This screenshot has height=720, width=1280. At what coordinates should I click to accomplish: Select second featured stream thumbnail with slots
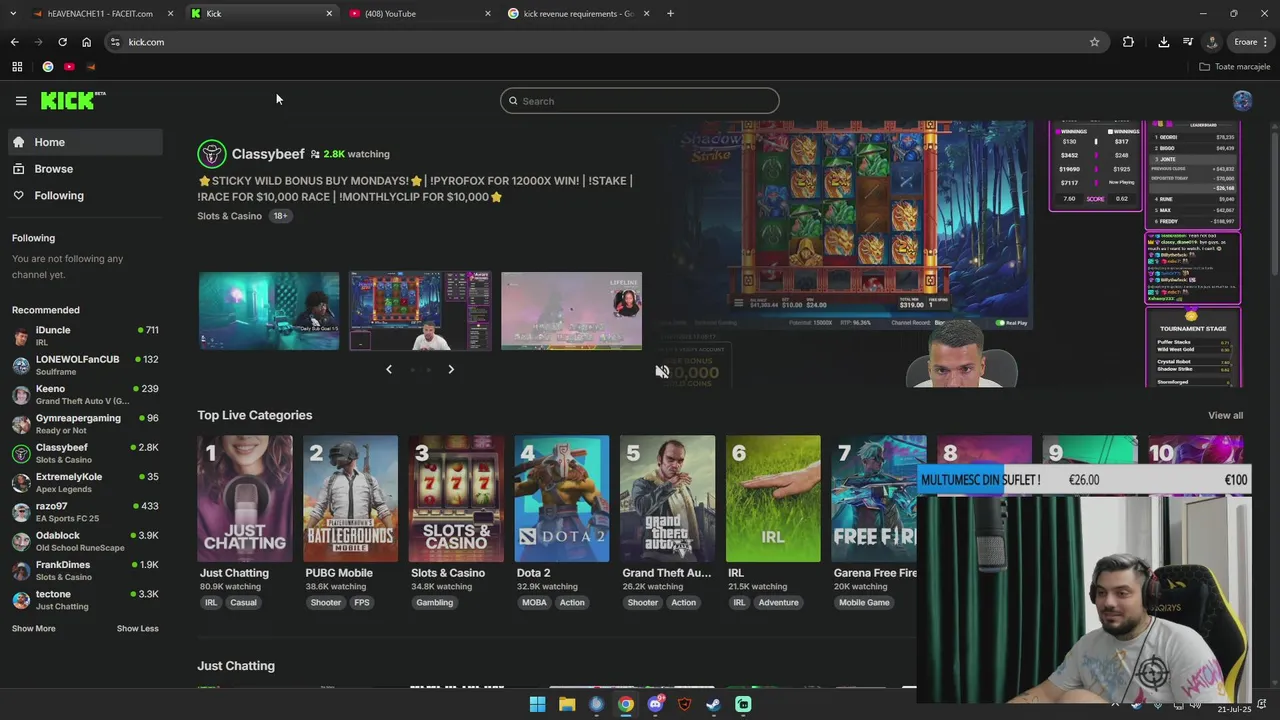tap(420, 311)
